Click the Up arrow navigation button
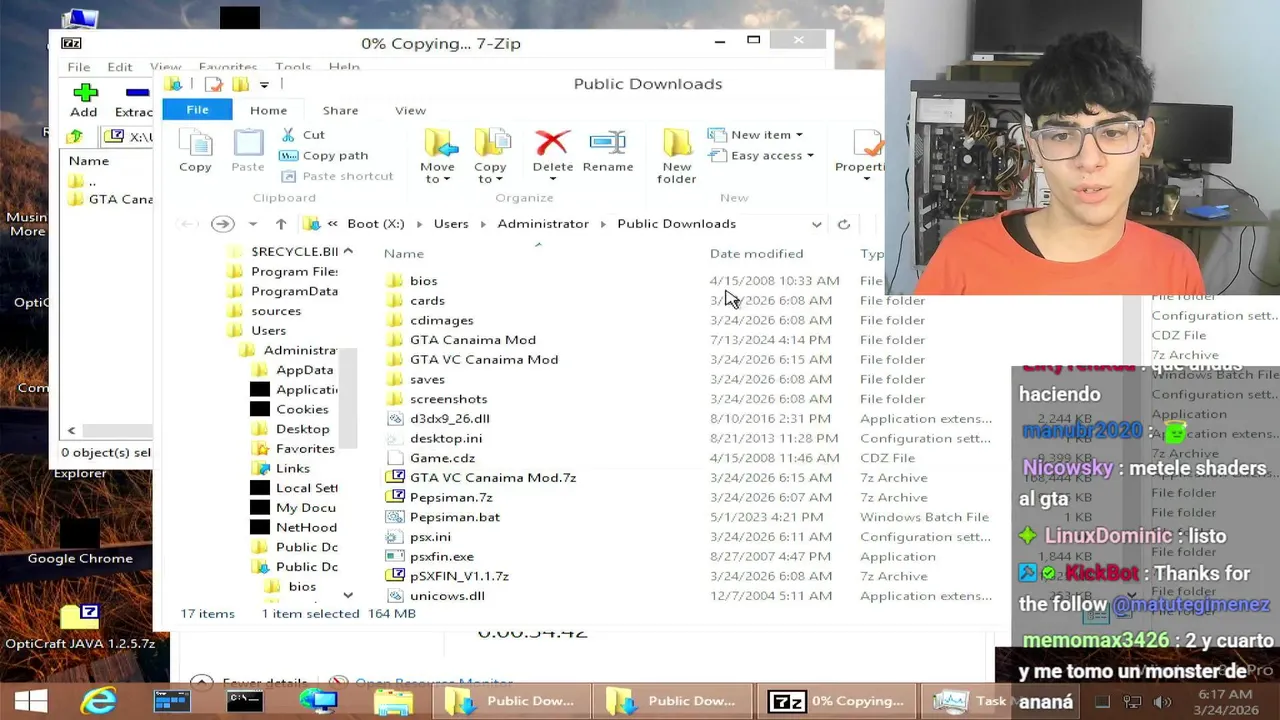Viewport: 1280px width, 720px height. tap(281, 224)
